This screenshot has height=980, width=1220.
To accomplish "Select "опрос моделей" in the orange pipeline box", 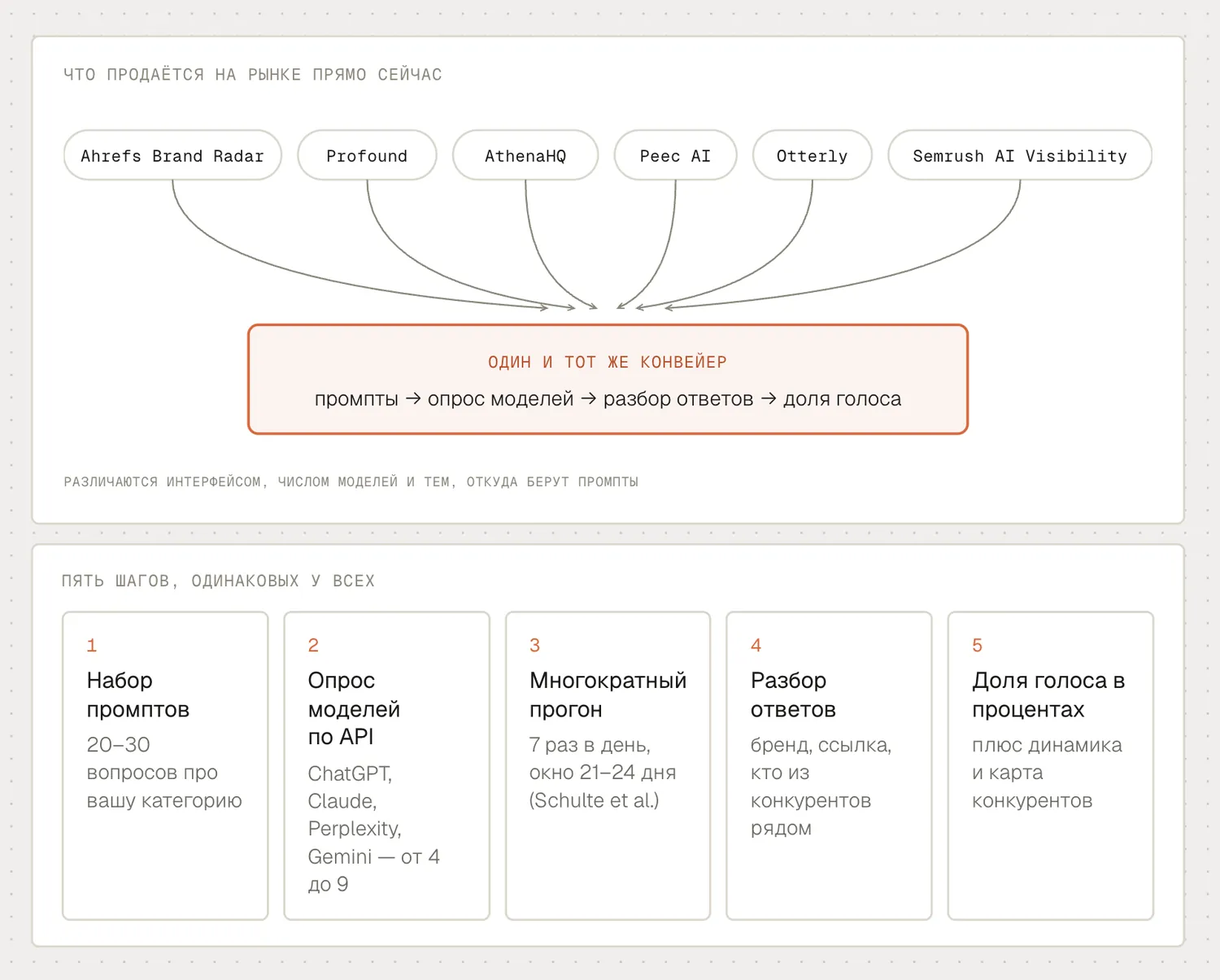I will click(x=500, y=399).
